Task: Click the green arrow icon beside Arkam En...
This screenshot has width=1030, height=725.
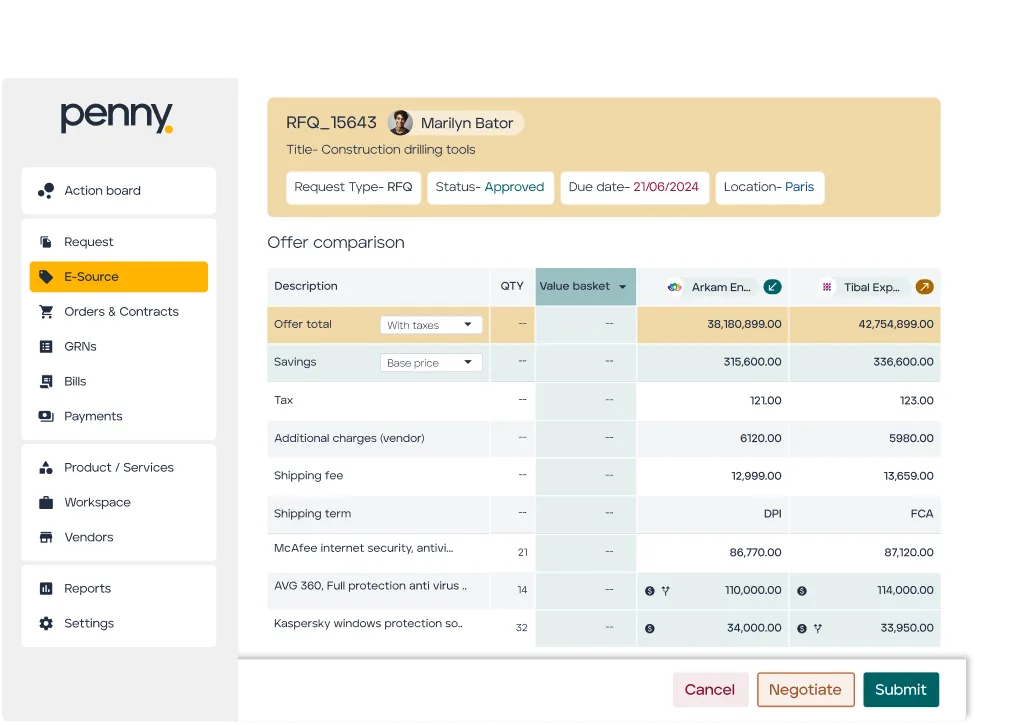Action: point(772,286)
